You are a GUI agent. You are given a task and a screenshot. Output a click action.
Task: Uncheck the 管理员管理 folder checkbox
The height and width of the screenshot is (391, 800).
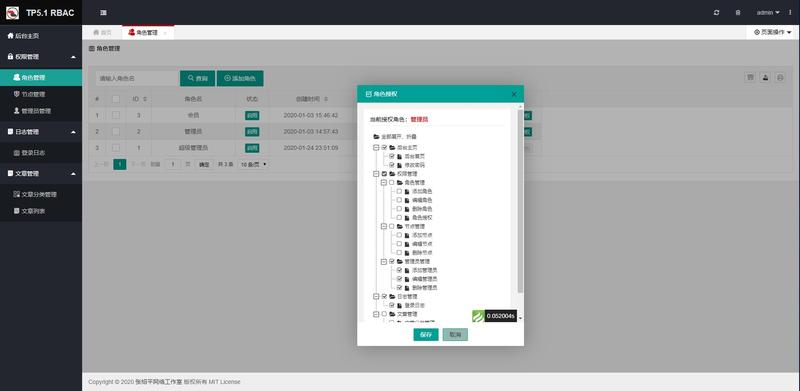coord(392,261)
